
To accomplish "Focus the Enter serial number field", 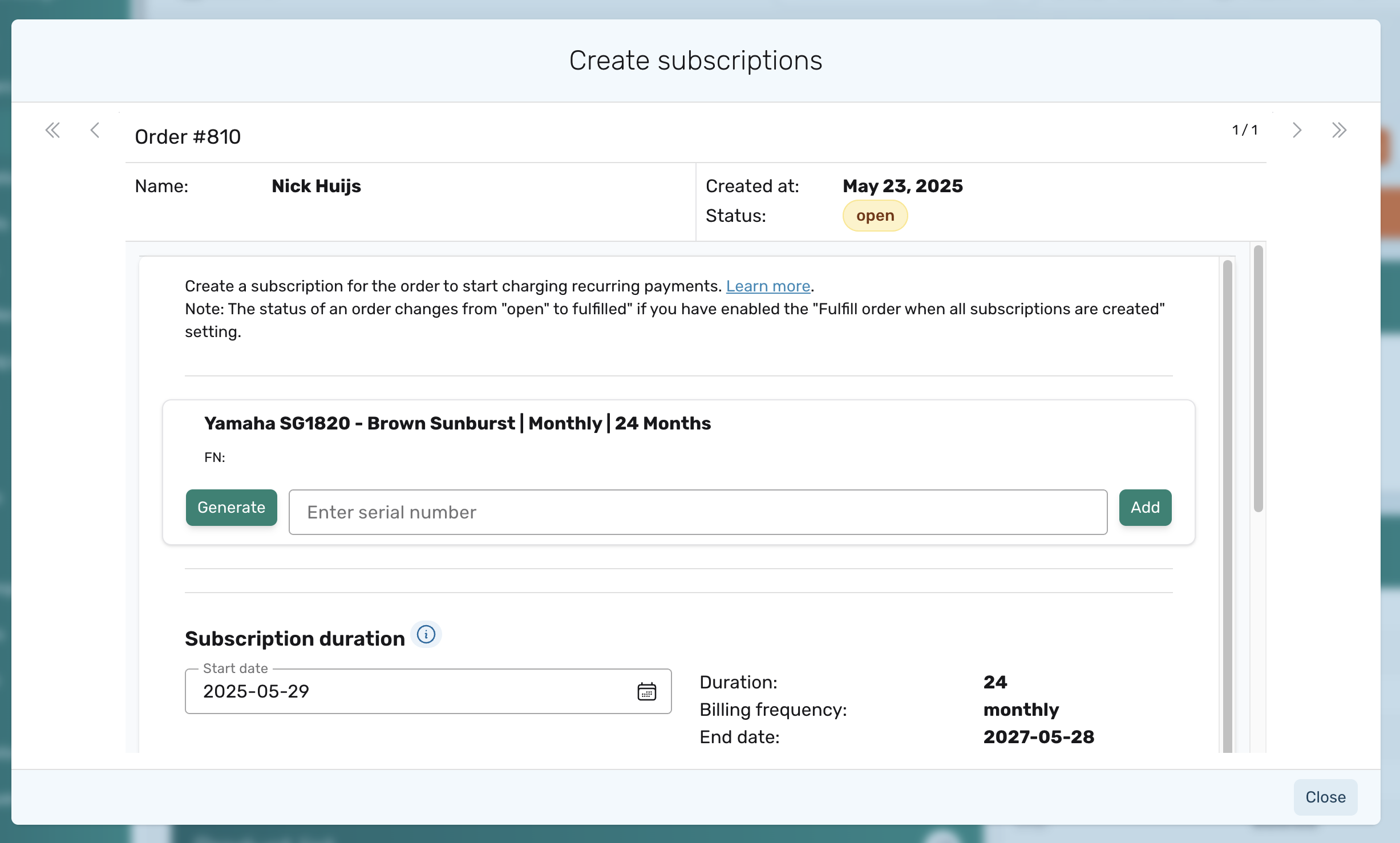I will pos(698,512).
